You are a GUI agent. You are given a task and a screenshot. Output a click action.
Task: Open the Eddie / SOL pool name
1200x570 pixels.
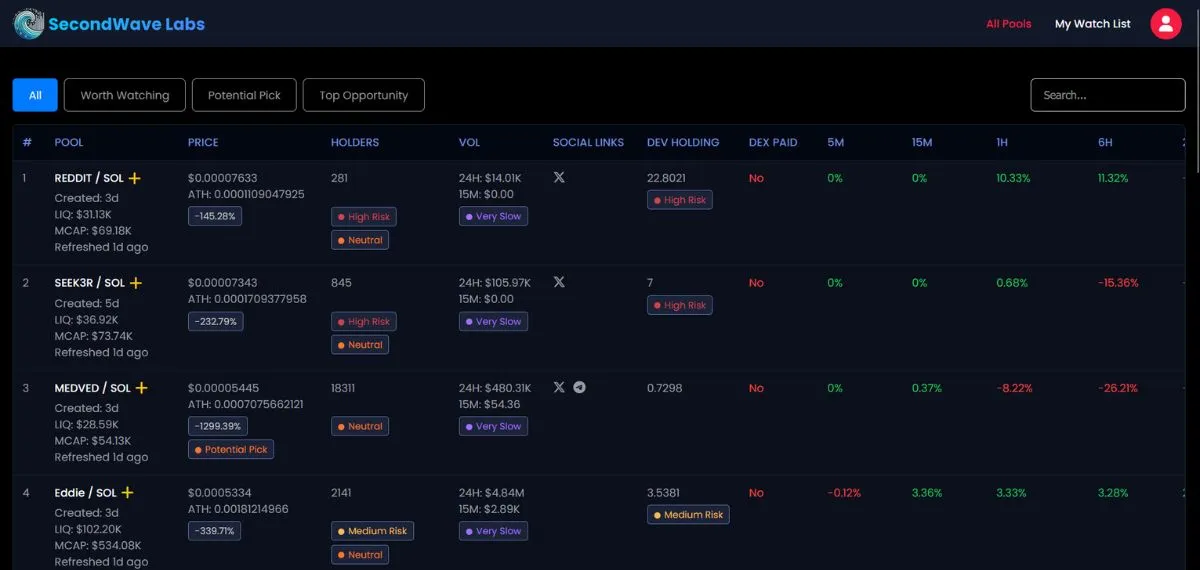85,493
